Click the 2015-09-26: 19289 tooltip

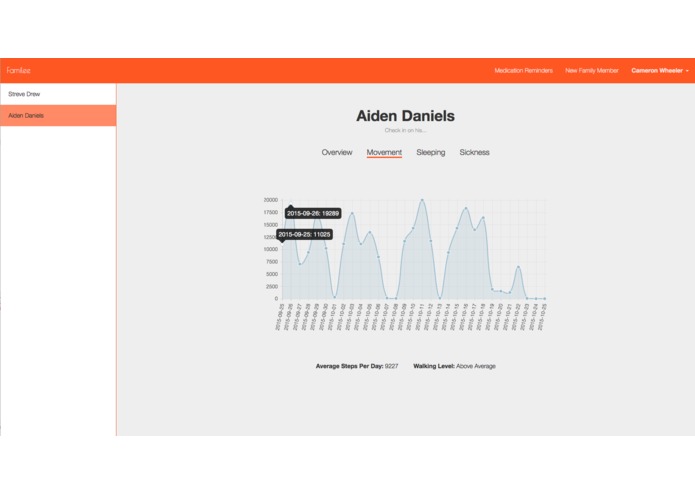(x=313, y=214)
